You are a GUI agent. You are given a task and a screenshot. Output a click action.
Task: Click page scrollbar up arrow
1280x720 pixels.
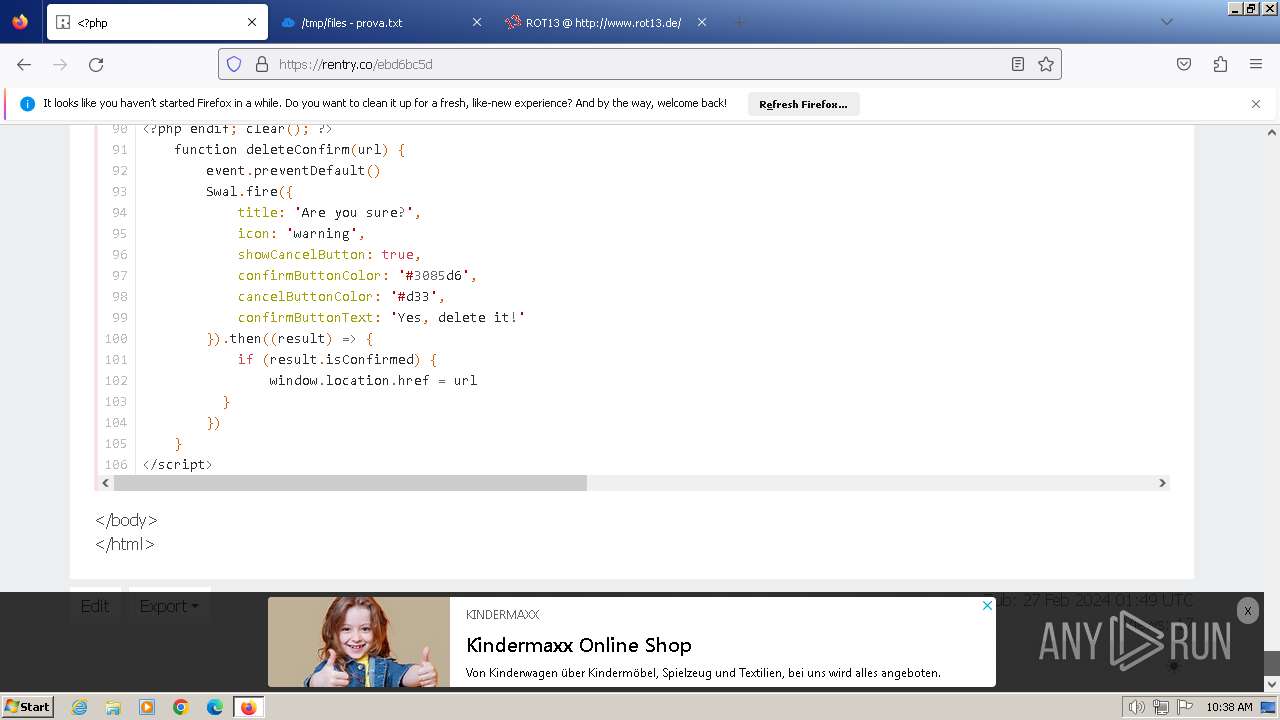[1272, 132]
